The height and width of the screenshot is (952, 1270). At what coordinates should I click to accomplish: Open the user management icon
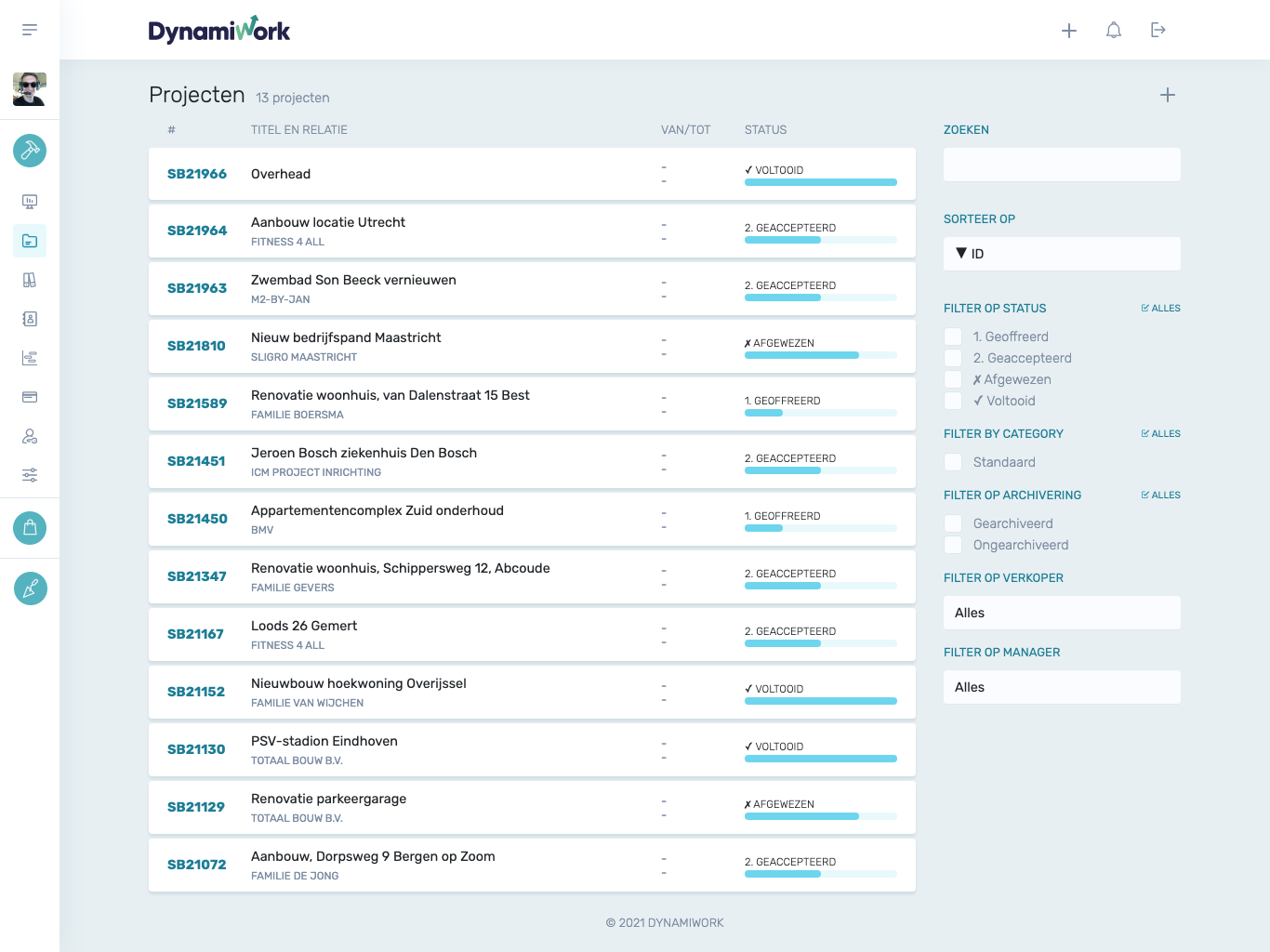pos(30,436)
